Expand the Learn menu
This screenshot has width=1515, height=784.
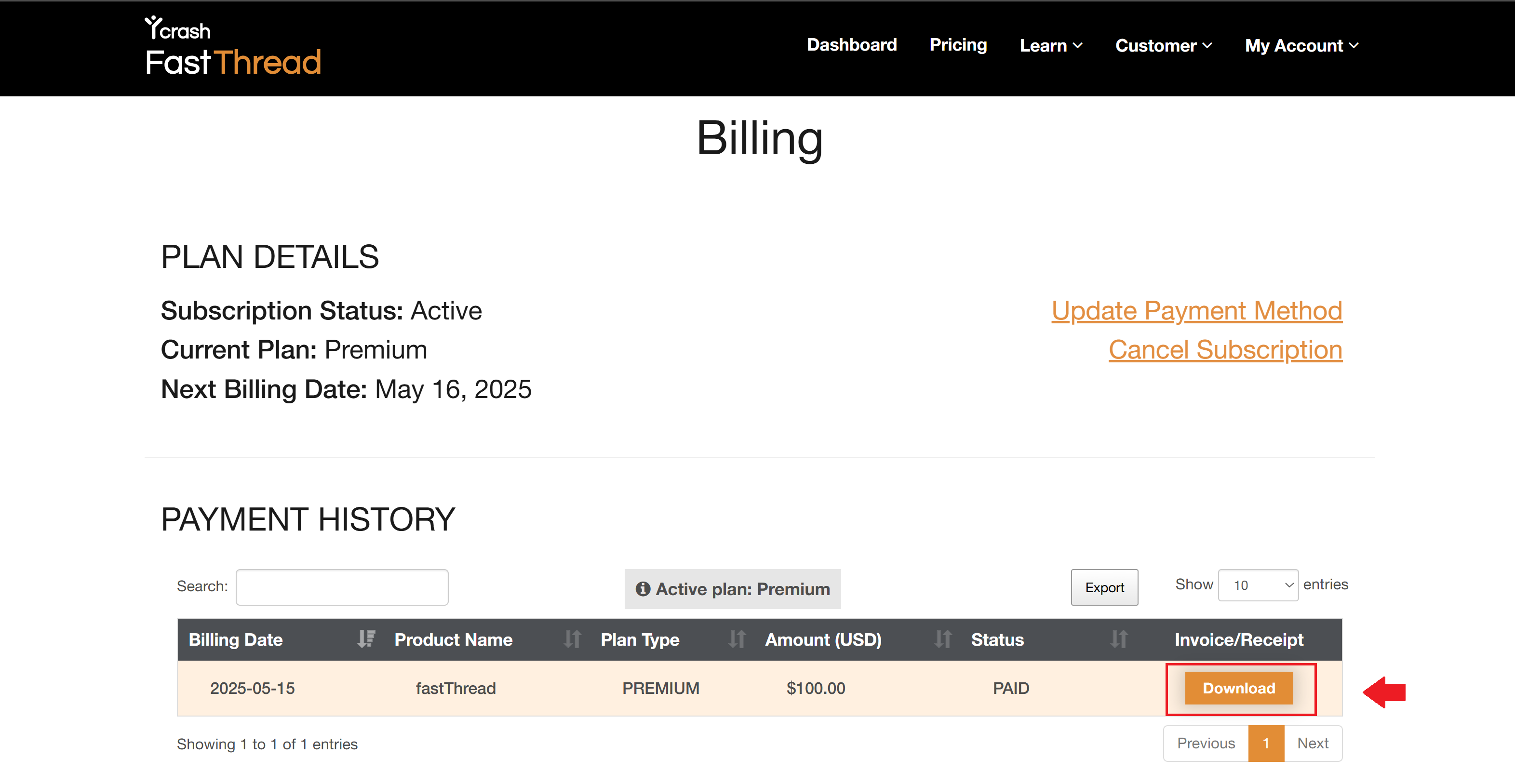point(1051,45)
